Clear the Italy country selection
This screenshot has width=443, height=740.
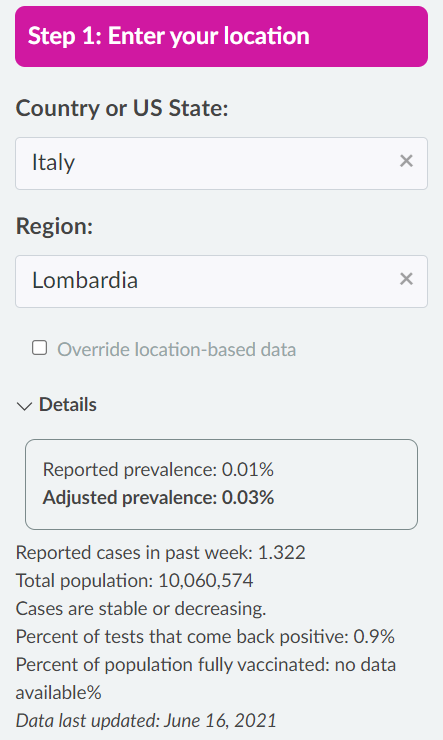point(406,161)
